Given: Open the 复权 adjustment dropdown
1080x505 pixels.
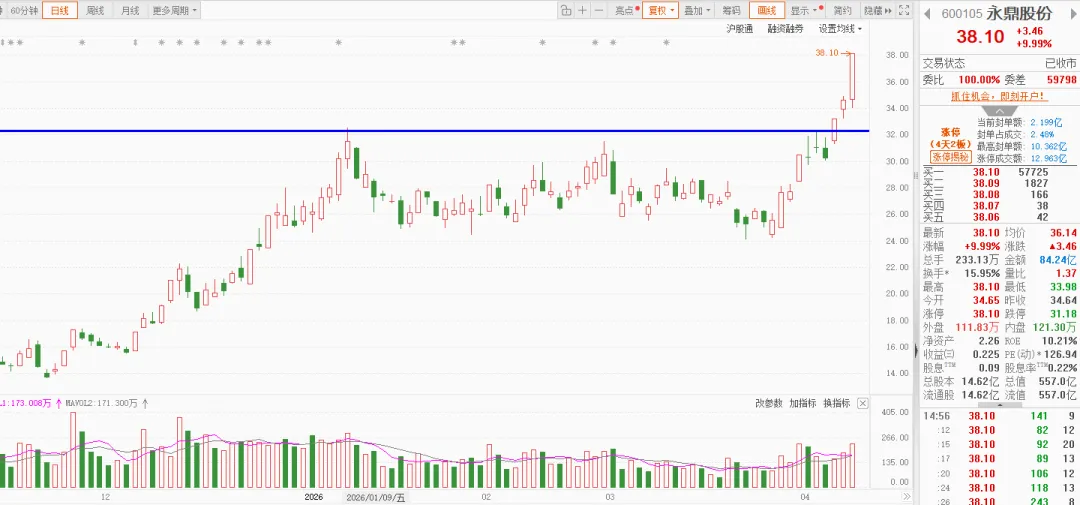Looking at the screenshot, I should tap(661, 10).
